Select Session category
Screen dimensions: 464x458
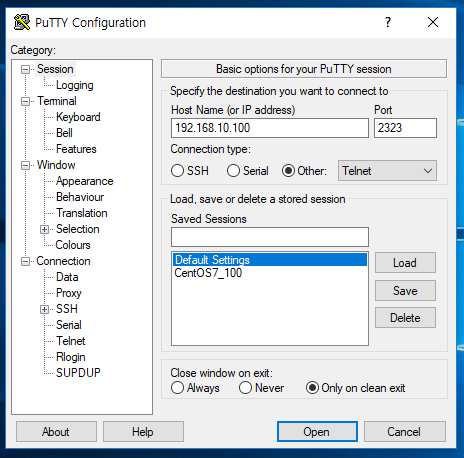point(55,69)
